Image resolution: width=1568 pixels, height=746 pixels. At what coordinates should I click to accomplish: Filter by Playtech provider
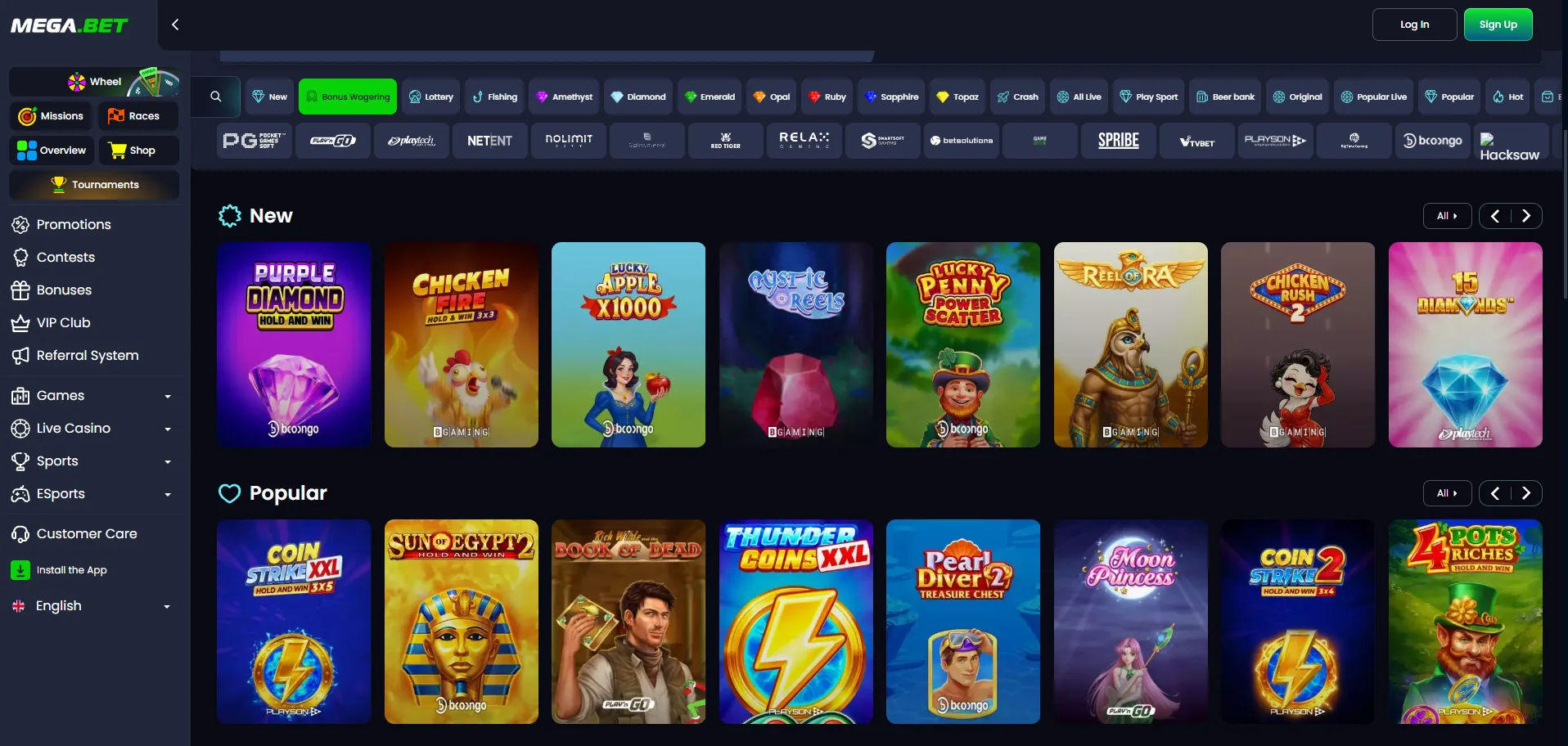click(411, 141)
